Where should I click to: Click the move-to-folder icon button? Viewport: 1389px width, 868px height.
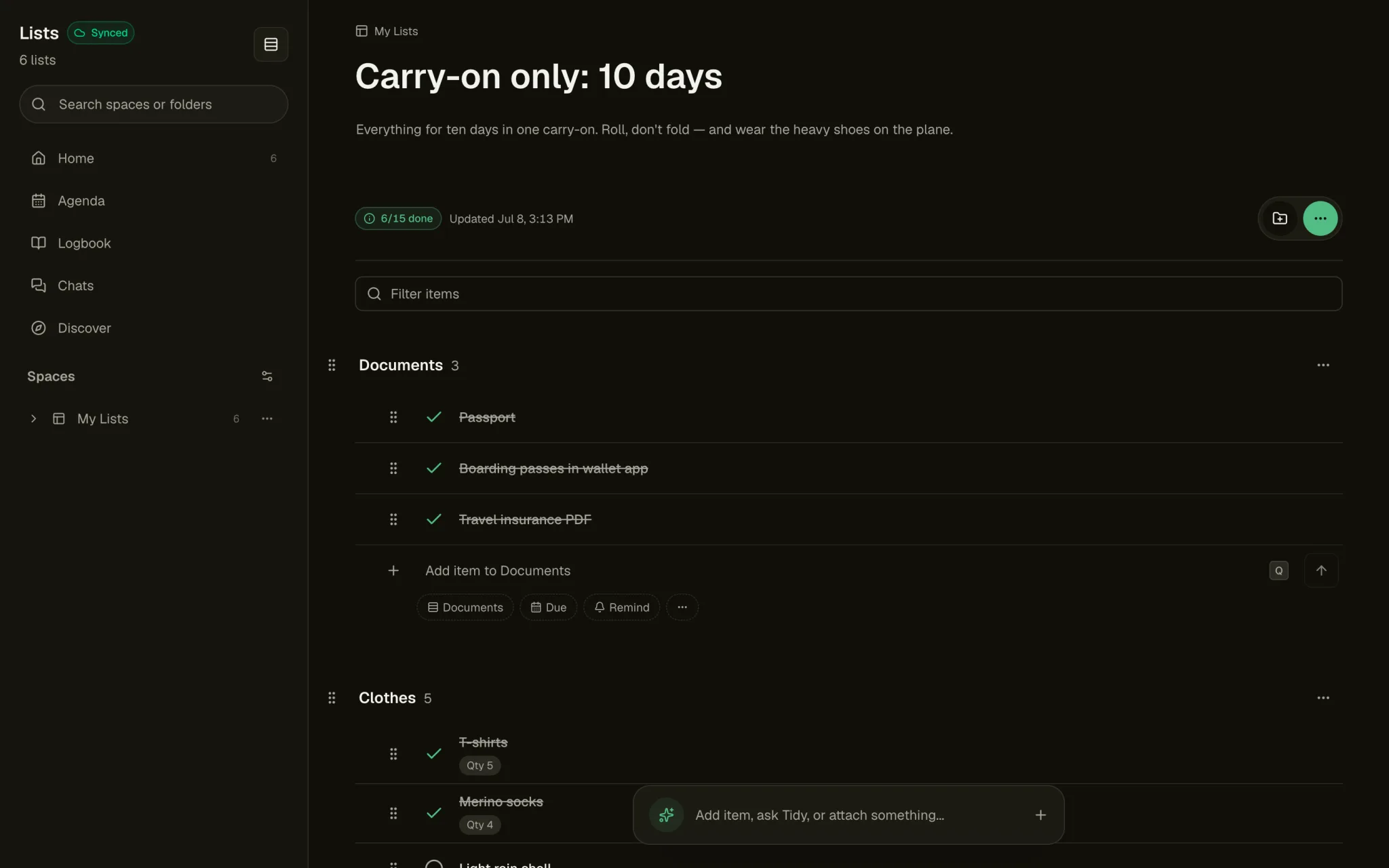coord(1280,218)
